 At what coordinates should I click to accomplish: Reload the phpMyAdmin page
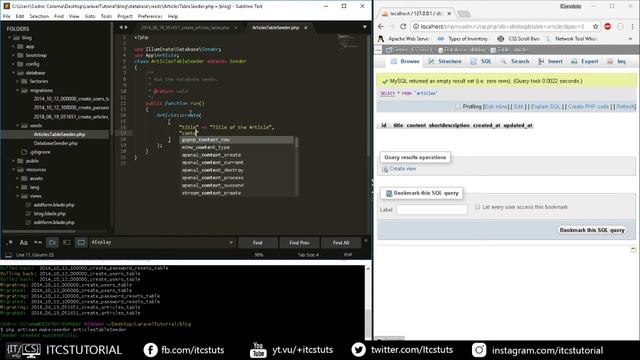(x=403, y=27)
